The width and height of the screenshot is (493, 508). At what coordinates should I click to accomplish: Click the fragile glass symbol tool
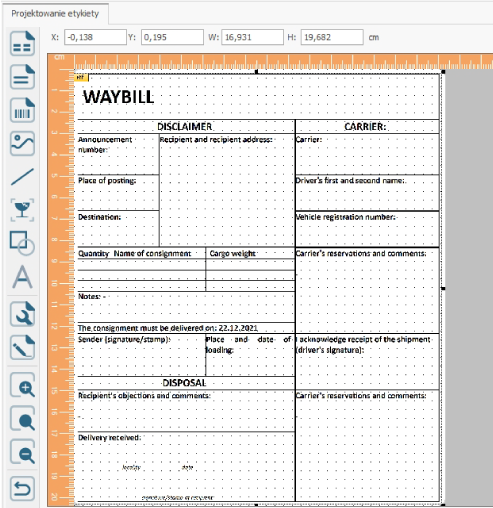(22, 210)
